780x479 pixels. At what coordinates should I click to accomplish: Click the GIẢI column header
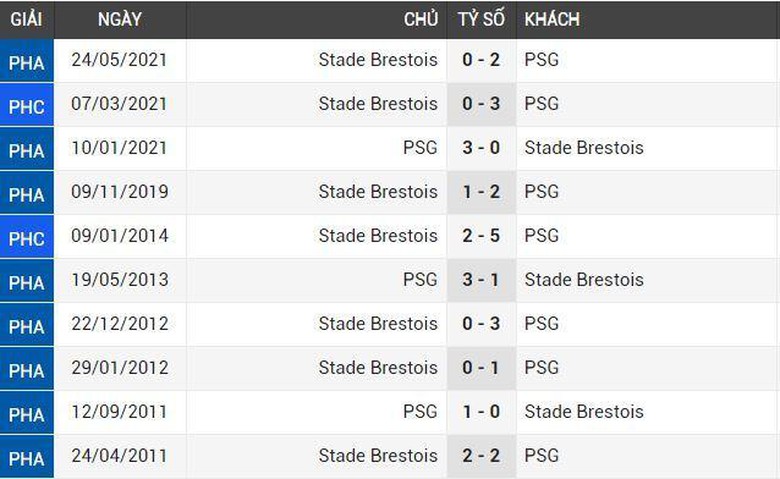(x=25, y=19)
